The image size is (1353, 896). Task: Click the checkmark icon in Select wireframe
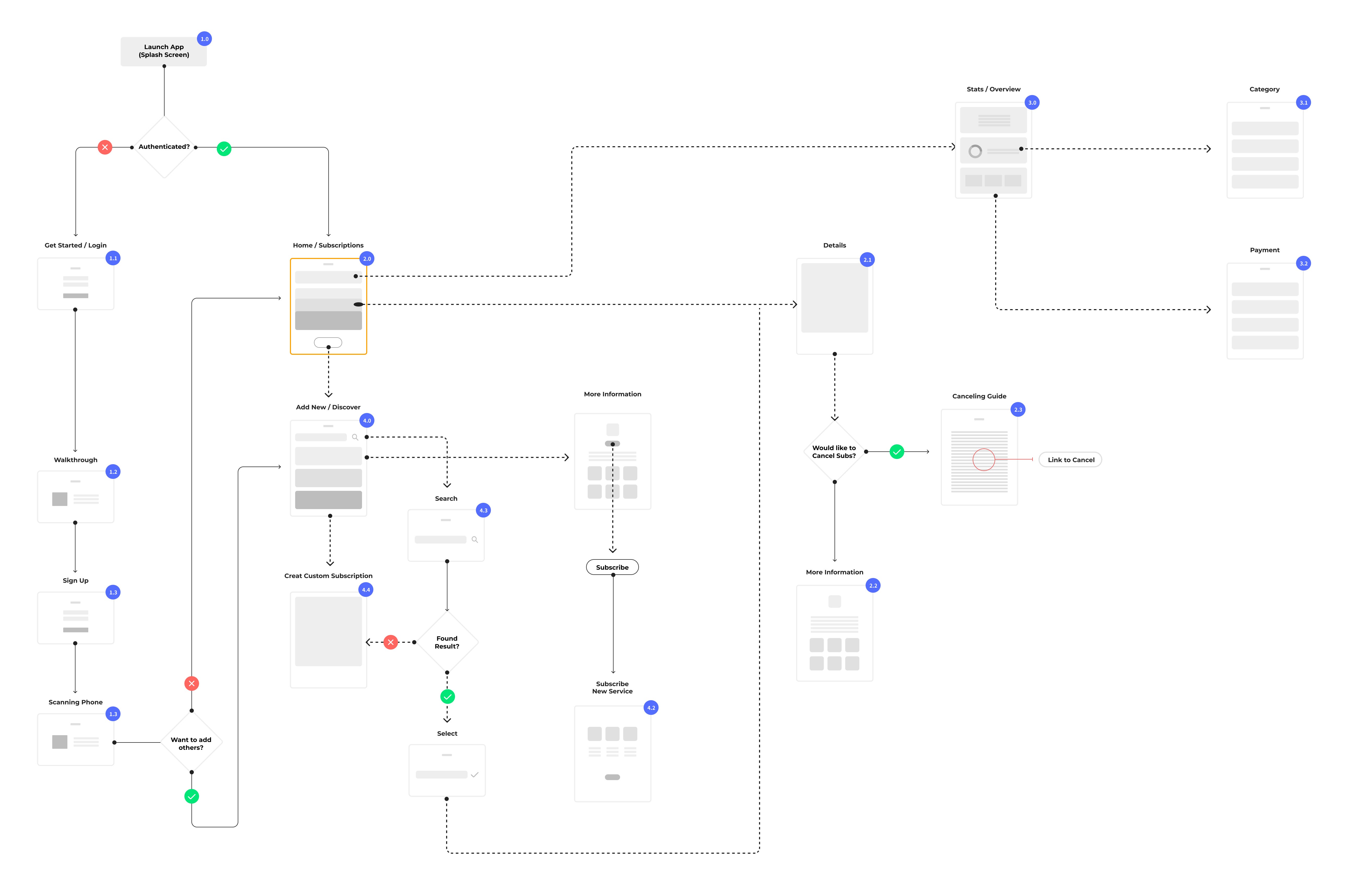coord(474,775)
